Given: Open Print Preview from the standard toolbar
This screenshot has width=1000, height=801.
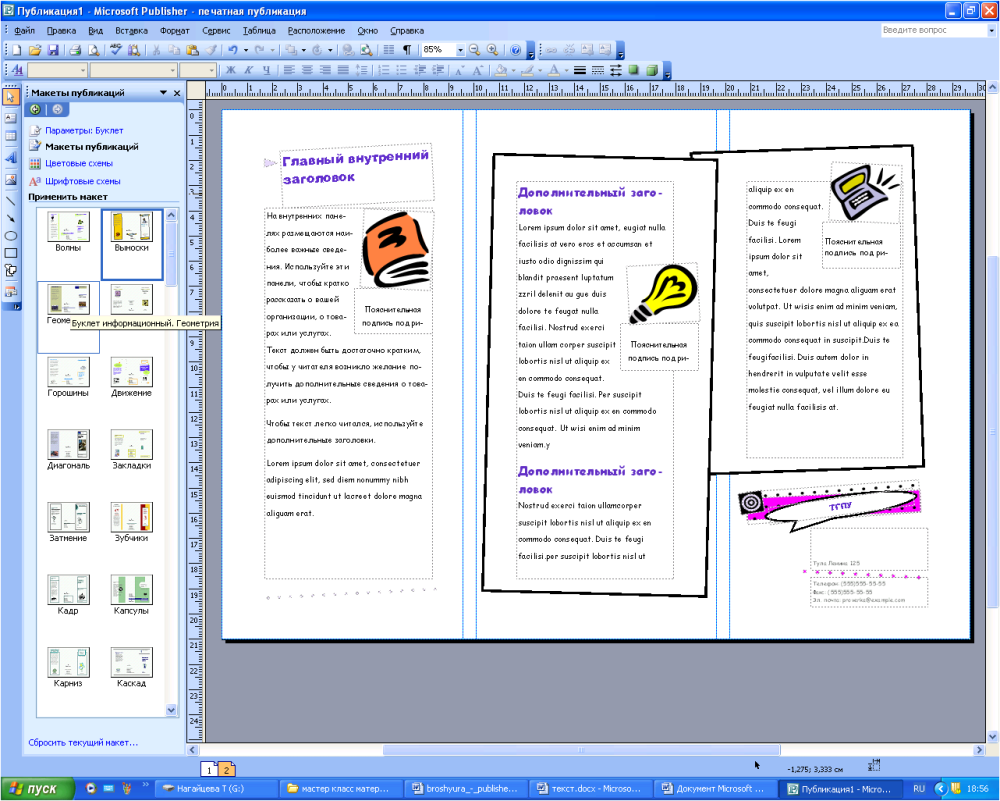Looking at the screenshot, I should tap(94, 50).
